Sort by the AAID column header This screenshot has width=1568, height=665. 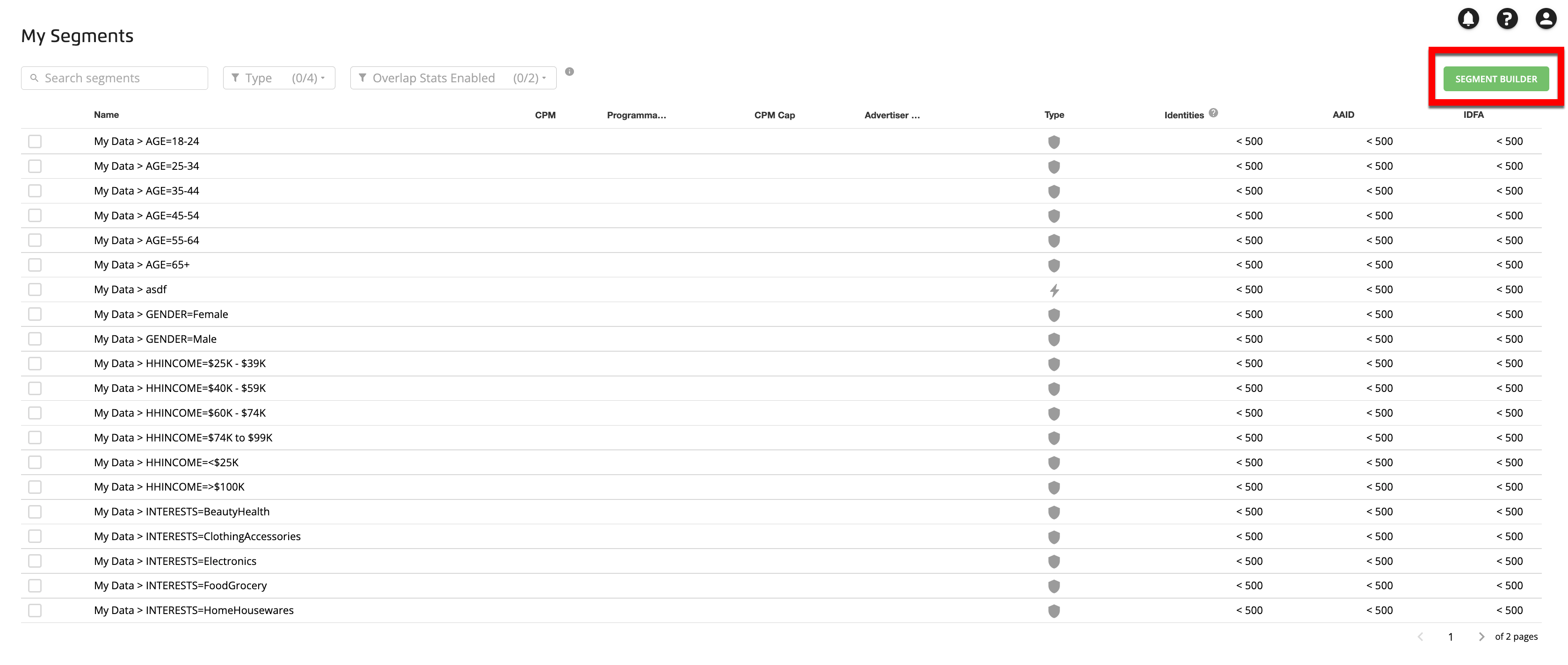pyautogui.click(x=1343, y=115)
